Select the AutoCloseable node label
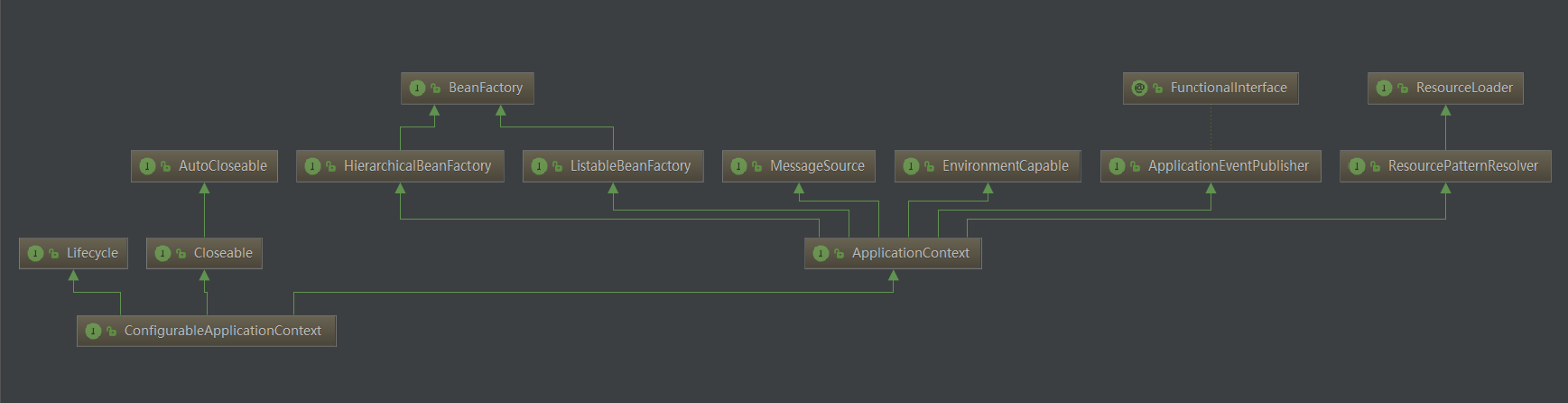The width and height of the screenshot is (1568, 403). tap(223, 166)
